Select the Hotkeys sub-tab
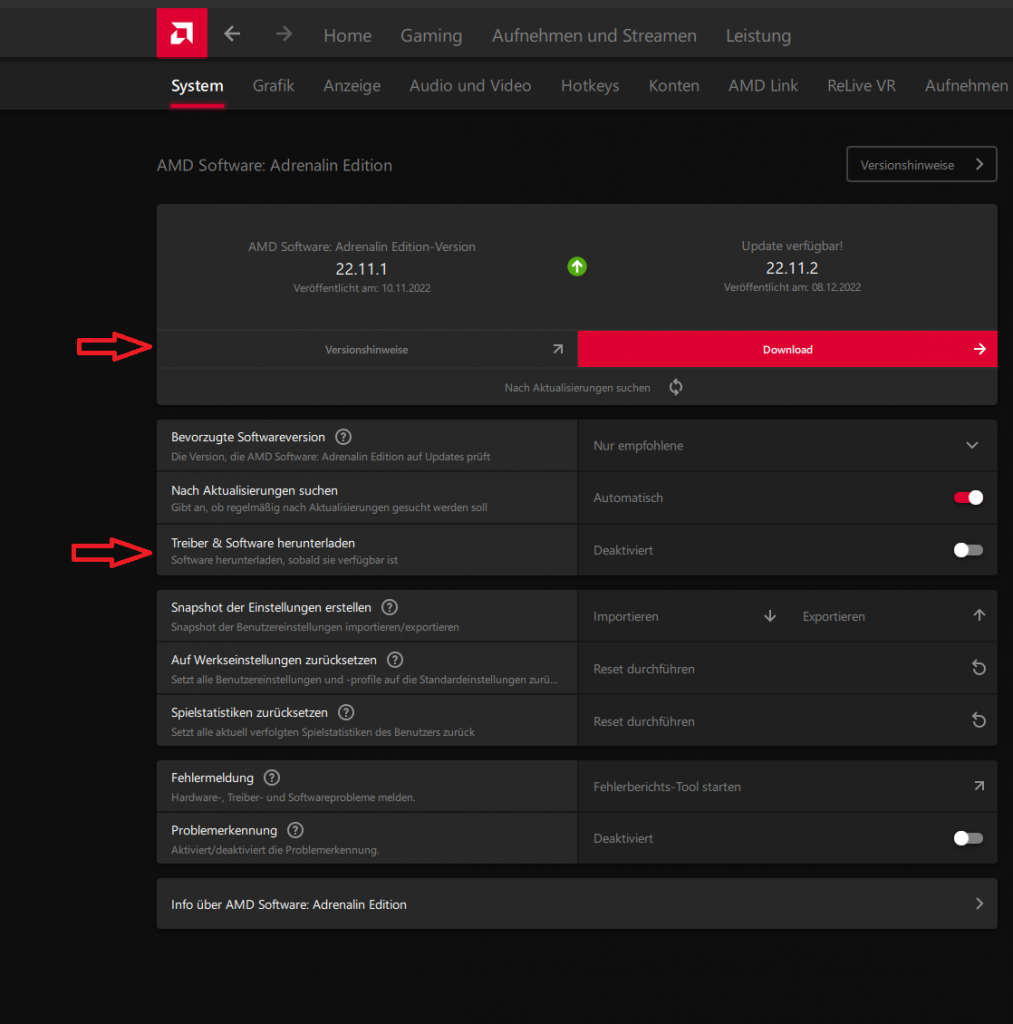1013x1024 pixels. coord(590,86)
